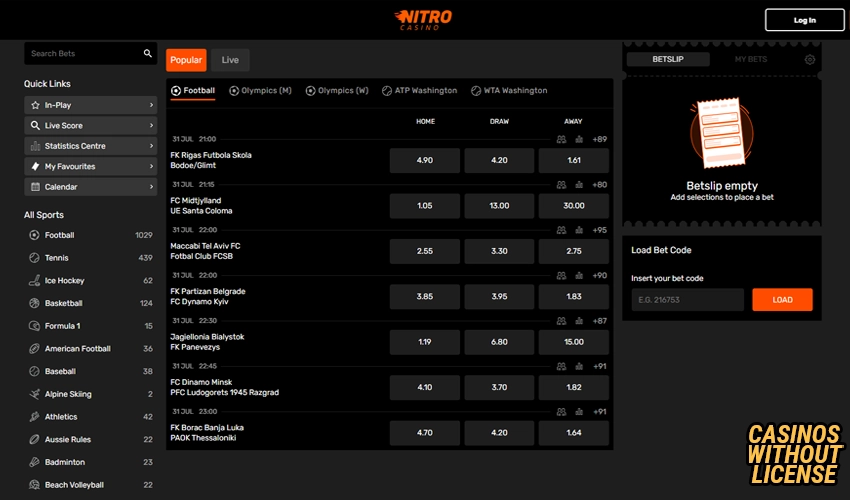Image resolution: width=850 pixels, height=500 pixels.
Task: Click the Statistics Centre chart icon
Action: point(35,146)
